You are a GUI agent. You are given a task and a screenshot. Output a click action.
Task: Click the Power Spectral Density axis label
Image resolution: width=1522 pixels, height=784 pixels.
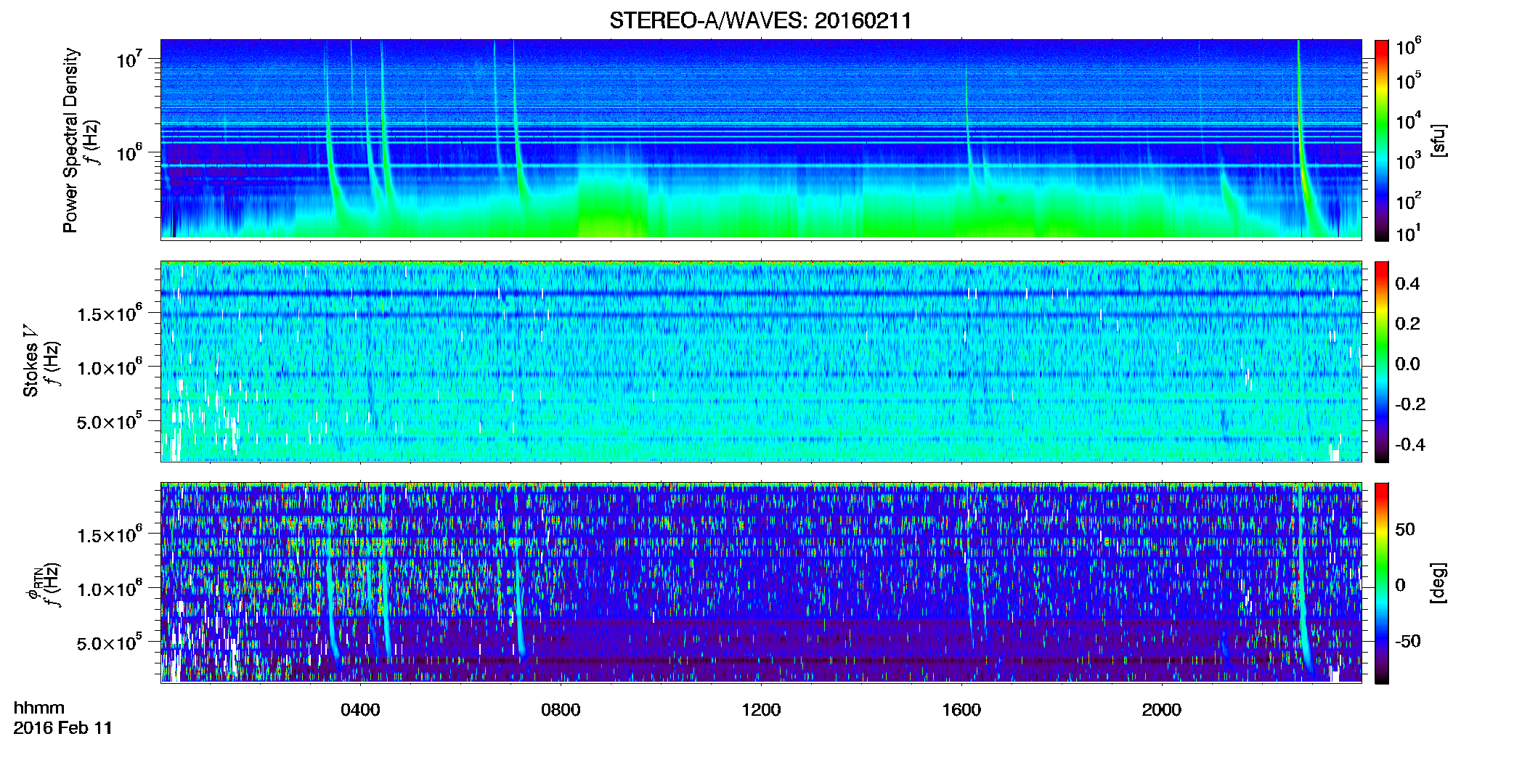[x=70, y=140]
